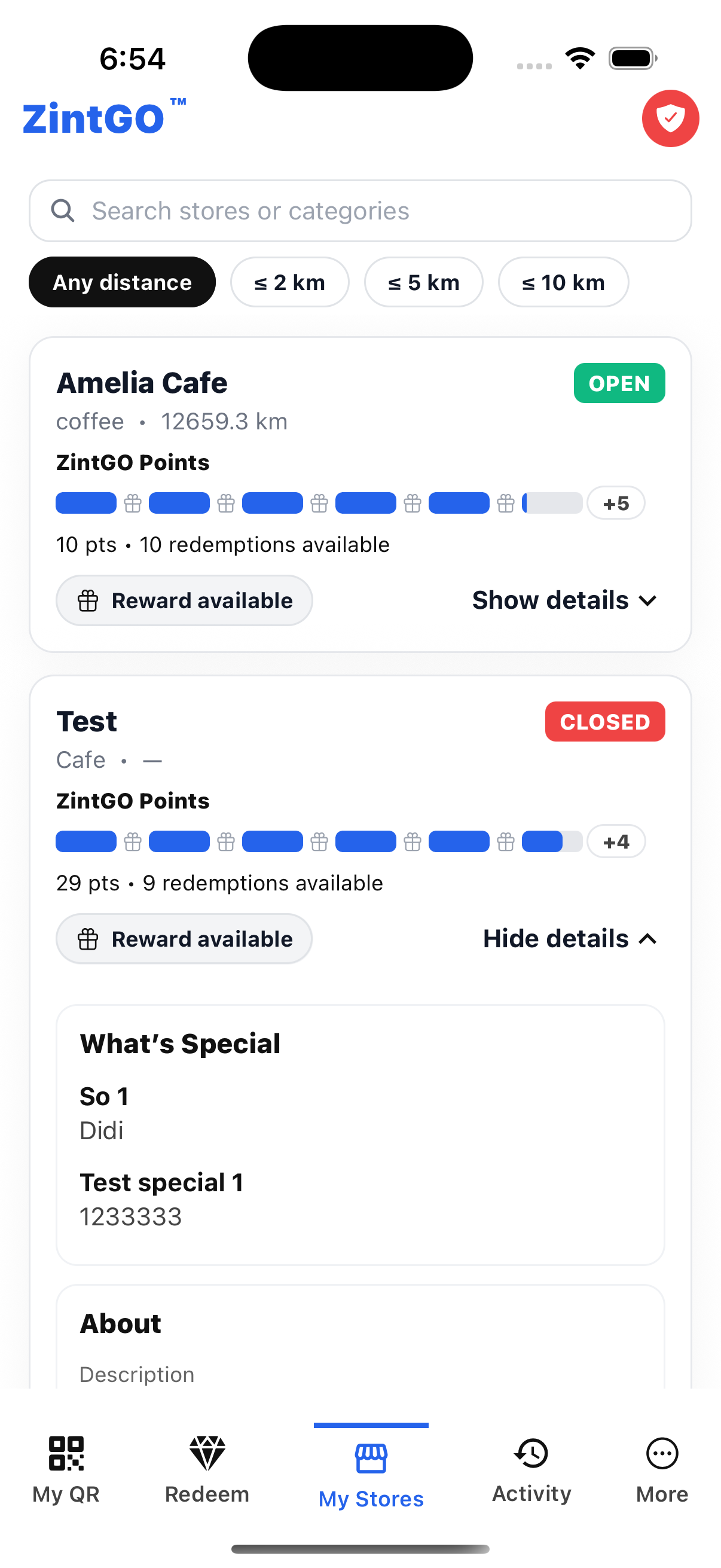Collapse Hide details for Test store

click(x=570, y=939)
